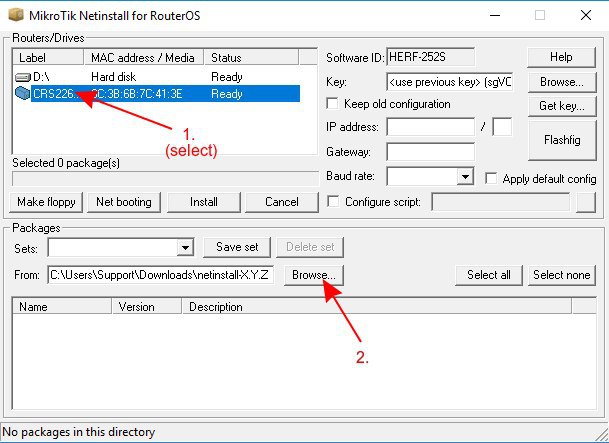
Task: Open the Baud rate dropdown arrow
Action: (465, 177)
